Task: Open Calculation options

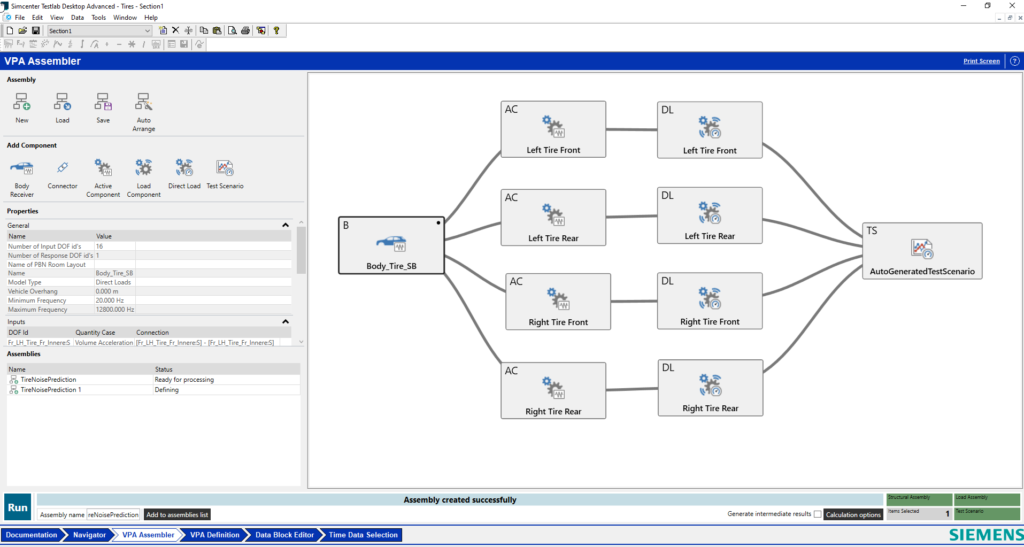Action: (x=853, y=514)
